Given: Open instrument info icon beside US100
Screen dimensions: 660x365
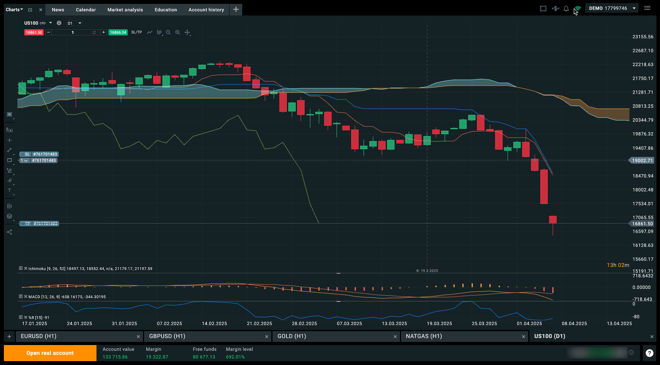Looking at the screenshot, I should point(59,23).
